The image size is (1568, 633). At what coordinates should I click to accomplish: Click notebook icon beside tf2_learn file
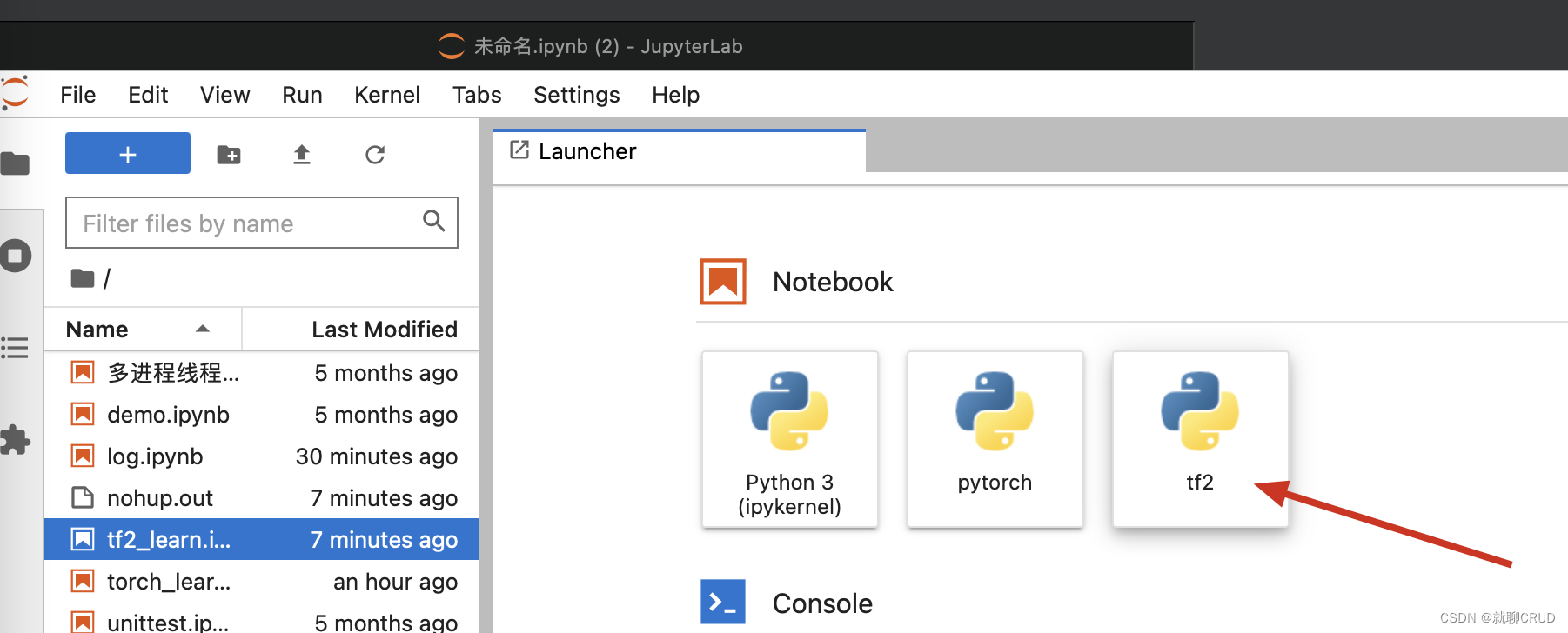click(x=83, y=539)
